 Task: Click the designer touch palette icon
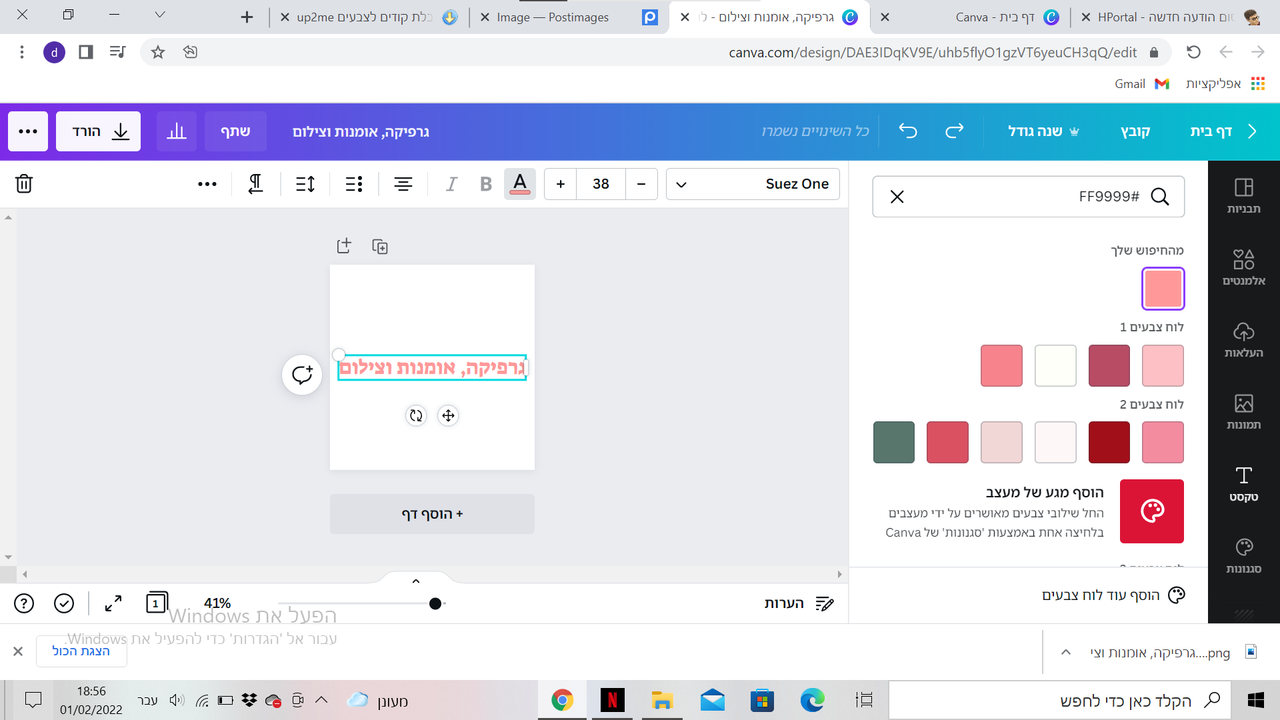coord(1152,511)
